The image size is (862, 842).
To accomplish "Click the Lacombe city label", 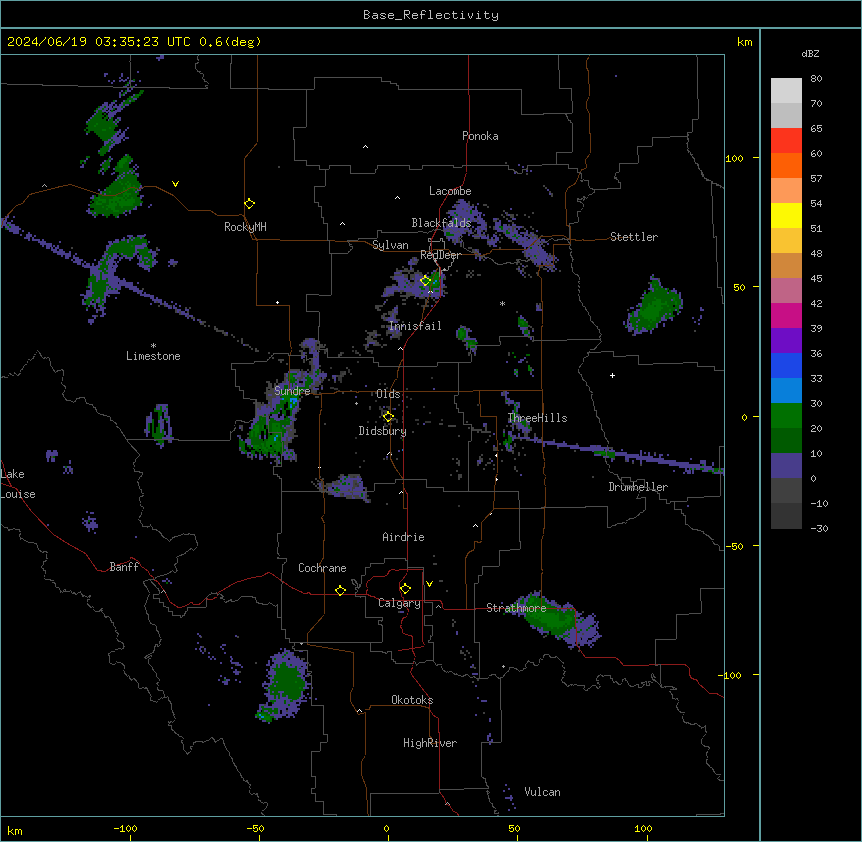I will point(450,191).
